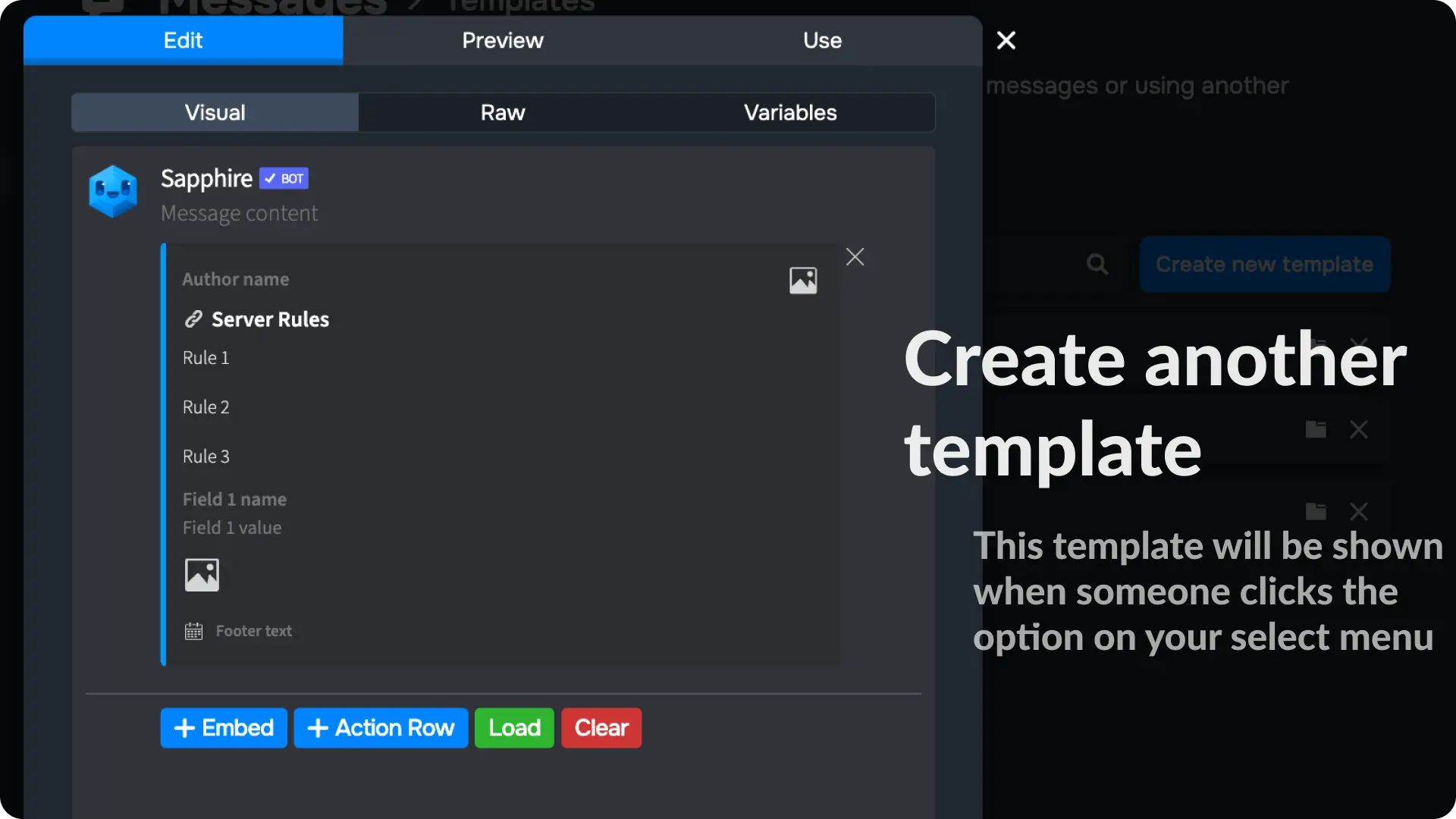Switch to the Preview tab
This screenshot has height=819, width=1456.
pyautogui.click(x=503, y=40)
